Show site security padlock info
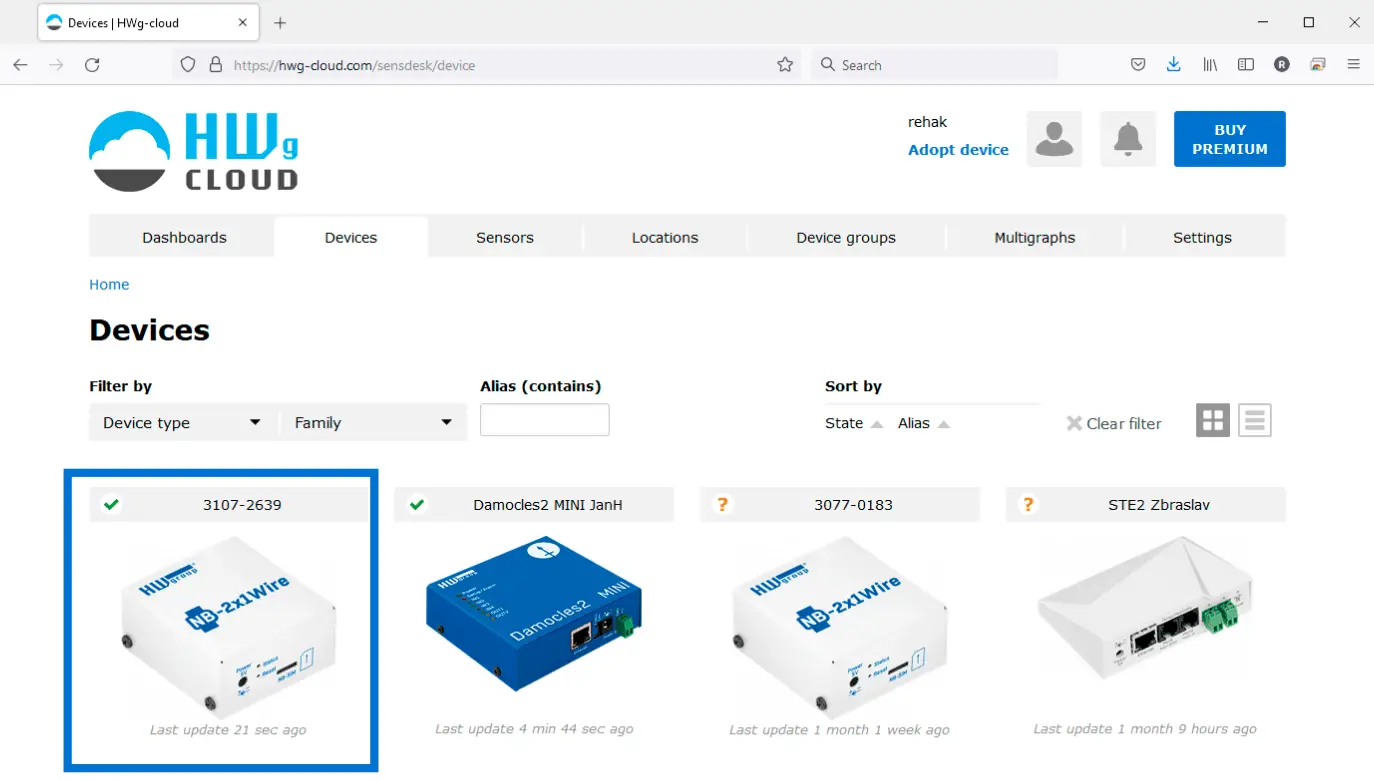The height and width of the screenshot is (780, 1374). [x=215, y=65]
